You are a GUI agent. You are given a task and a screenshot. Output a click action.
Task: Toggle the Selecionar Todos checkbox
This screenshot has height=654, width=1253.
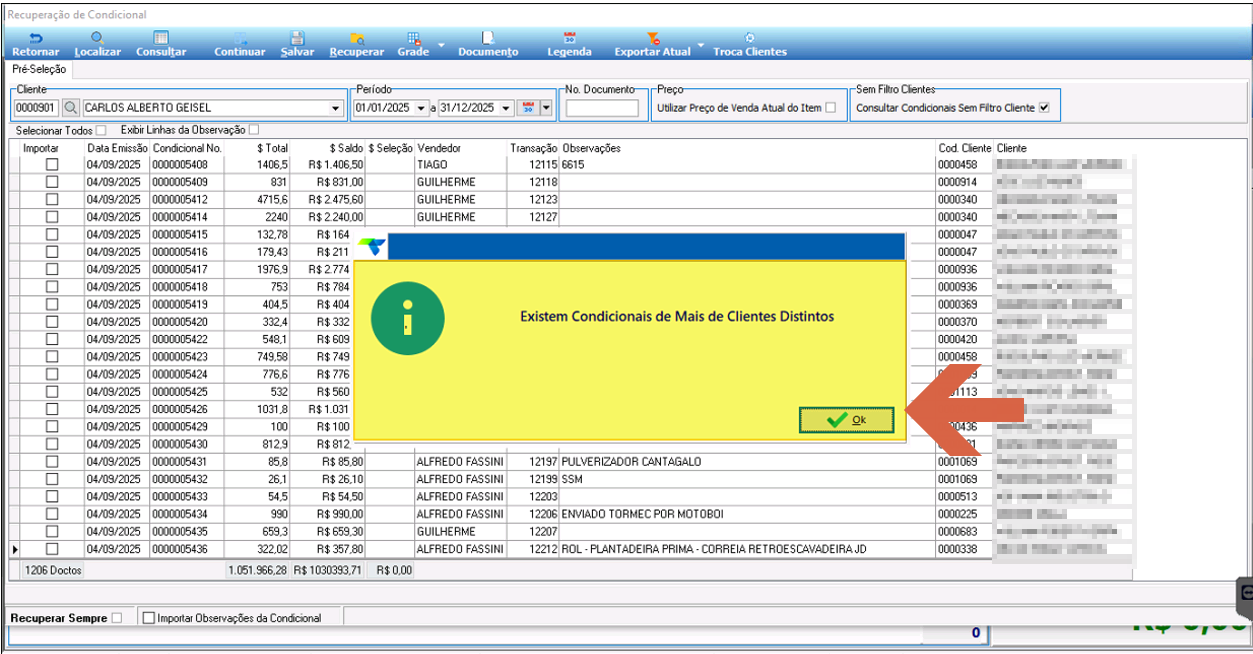tap(101, 131)
